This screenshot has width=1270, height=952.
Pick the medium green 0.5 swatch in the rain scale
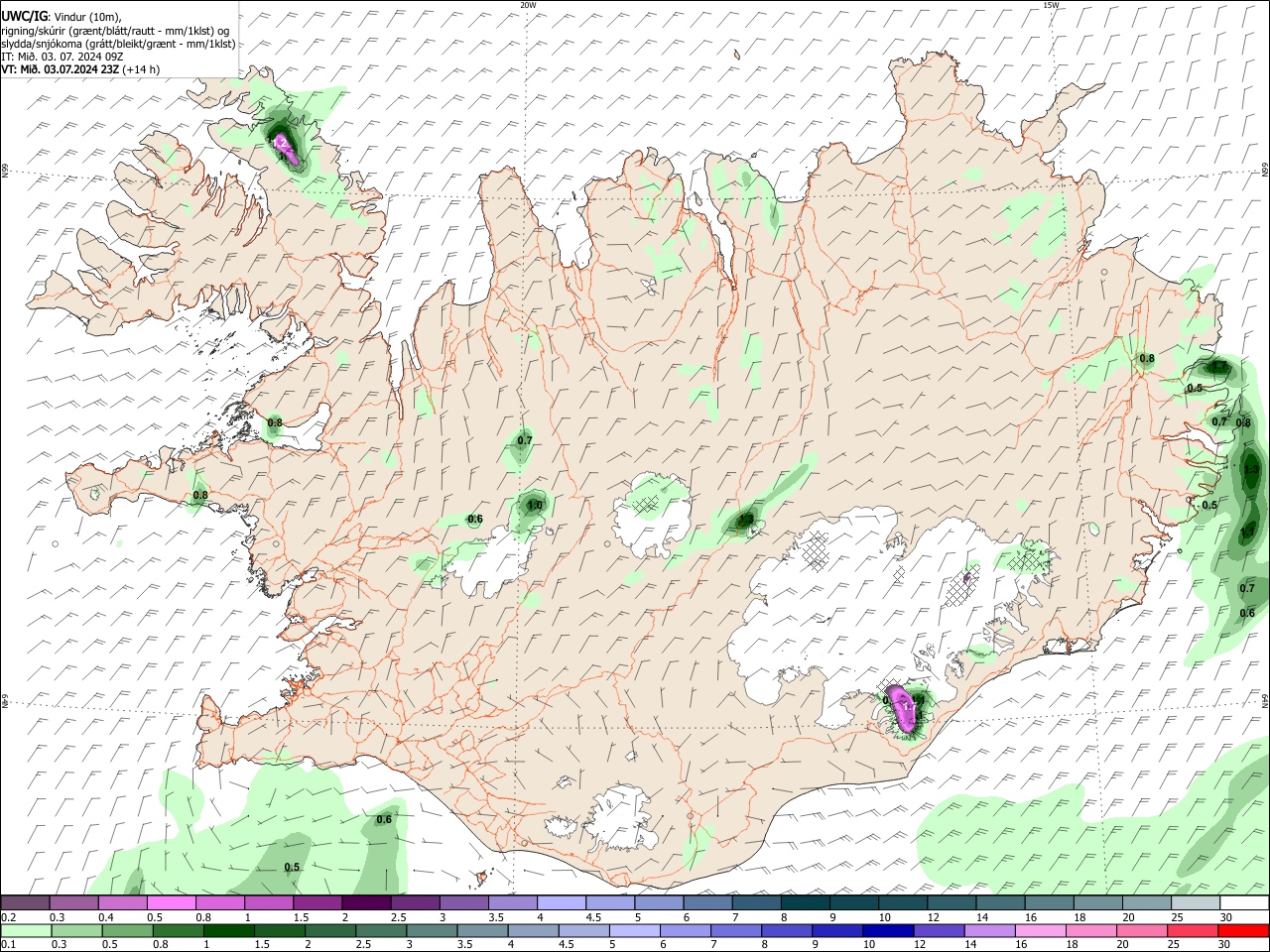click(x=128, y=930)
